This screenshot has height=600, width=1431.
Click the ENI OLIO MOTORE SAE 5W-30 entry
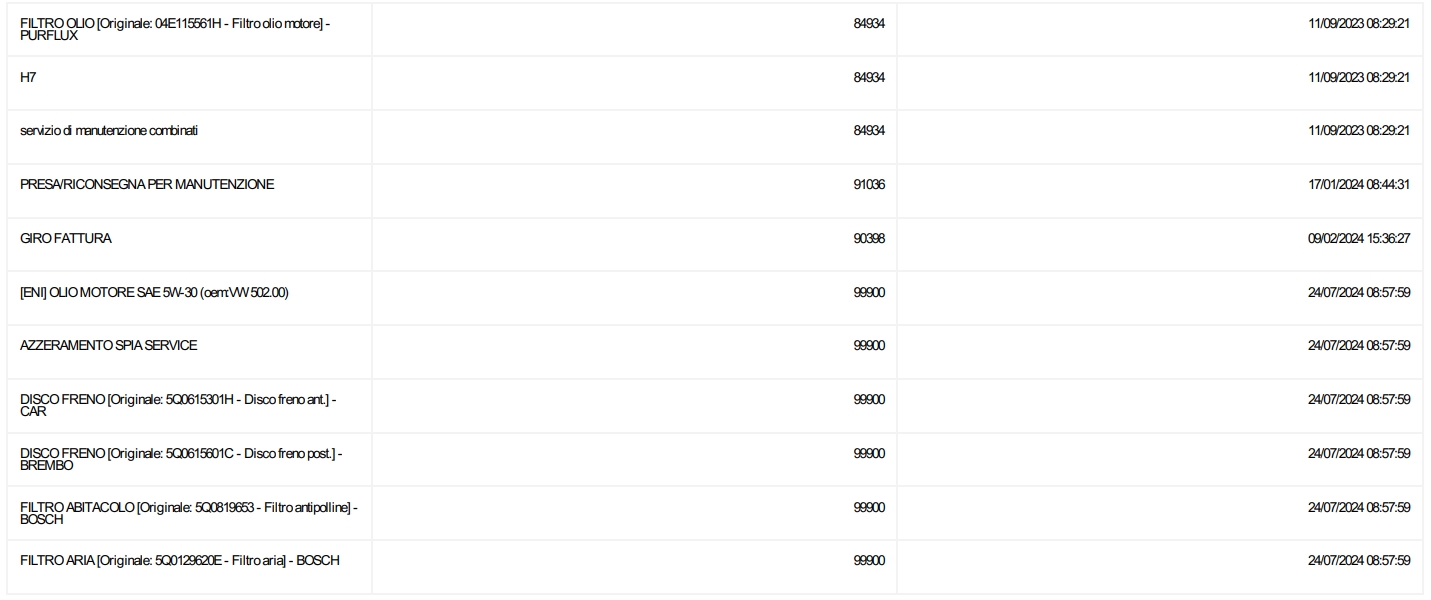(155, 292)
